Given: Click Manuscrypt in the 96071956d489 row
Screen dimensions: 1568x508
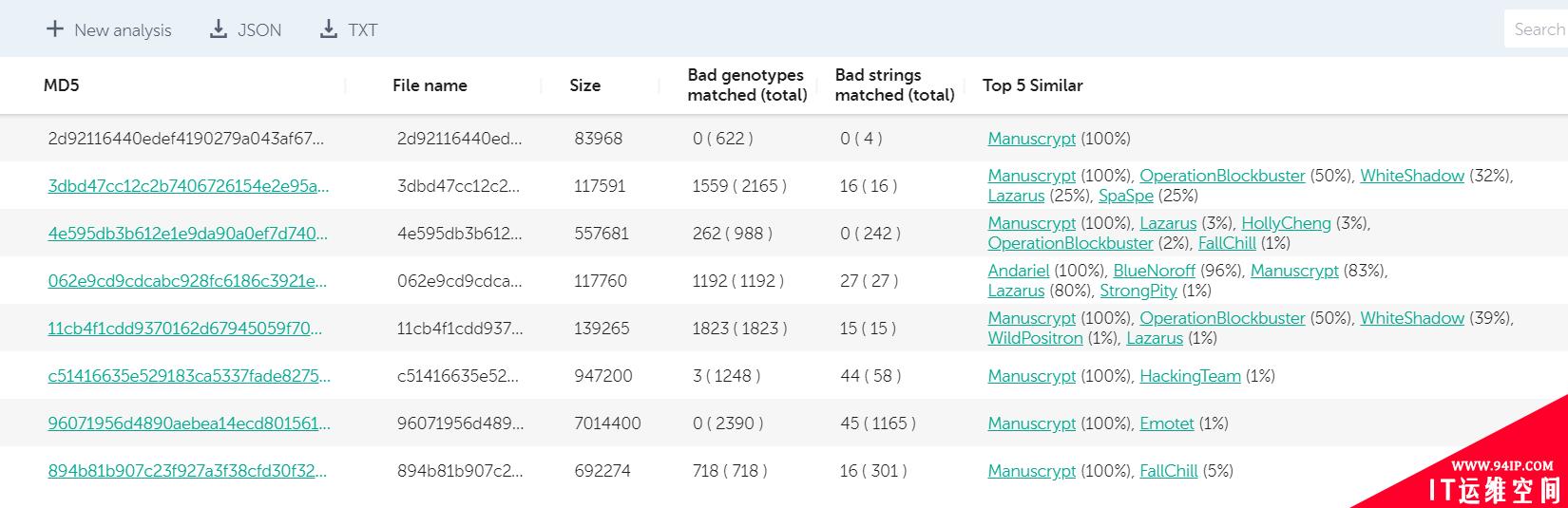Looking at the screenshot, I should click(x=1032, y=423).
